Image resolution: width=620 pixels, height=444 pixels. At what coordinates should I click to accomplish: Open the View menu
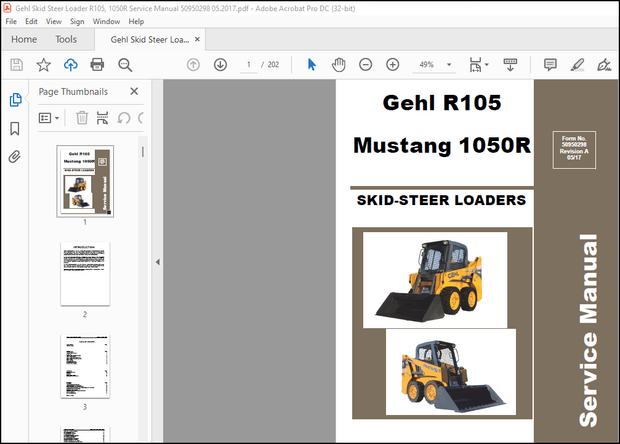54,21
